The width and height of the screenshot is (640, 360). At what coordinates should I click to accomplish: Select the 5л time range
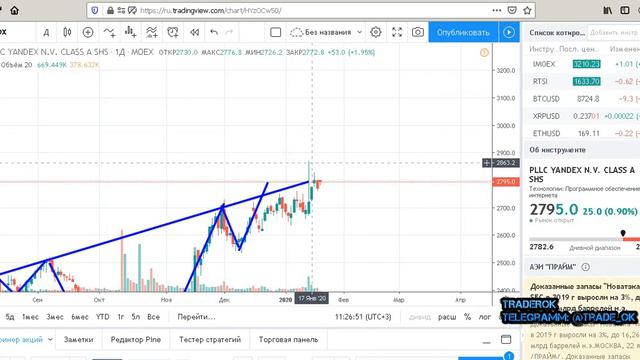coord(136,317)
